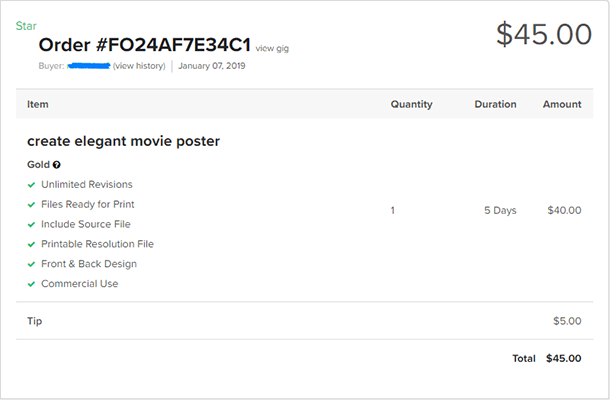Click the Printable Resolution File checkmark

[32, 244]
